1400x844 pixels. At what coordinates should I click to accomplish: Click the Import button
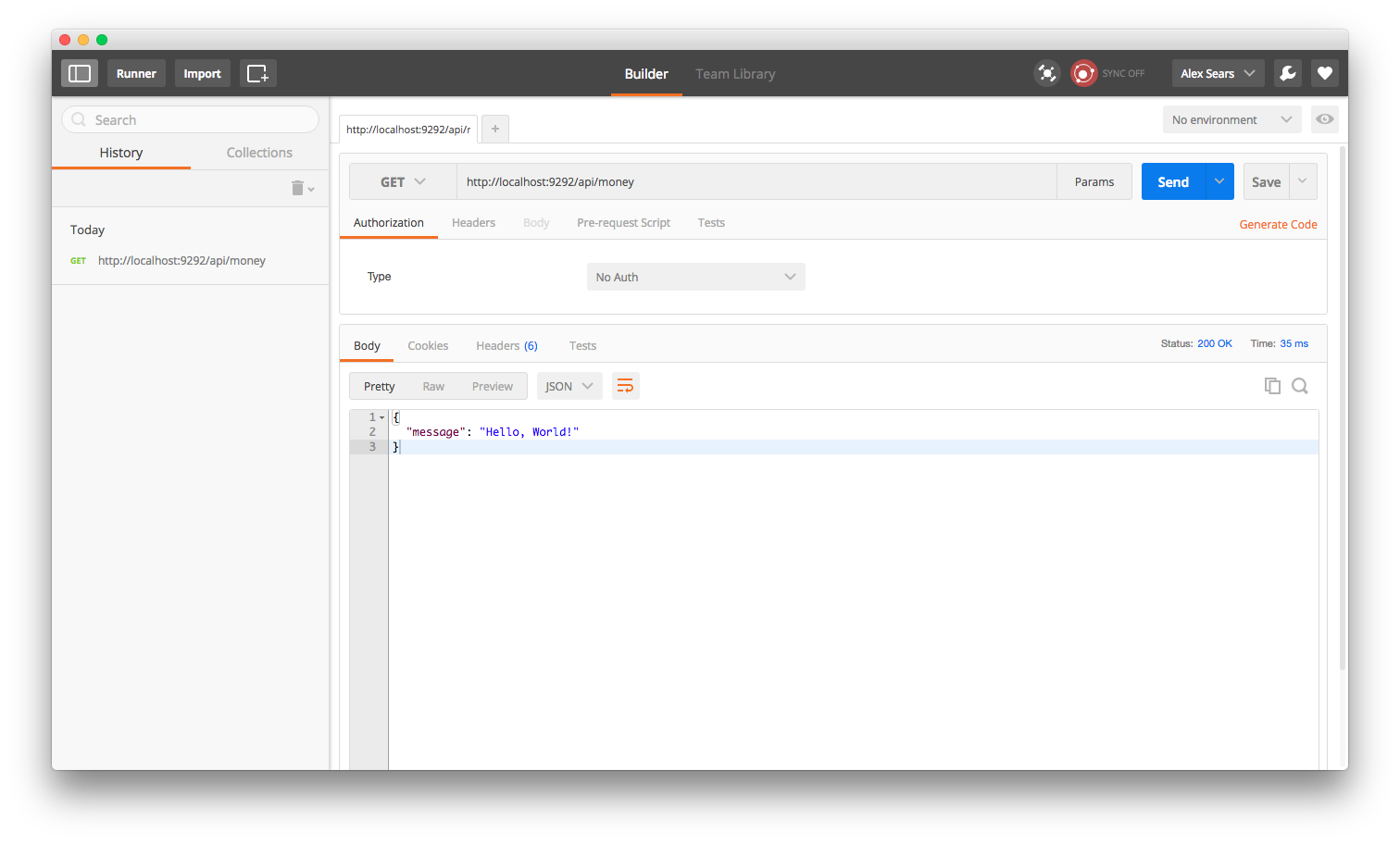pyautogui.click(x=202, y=73)
